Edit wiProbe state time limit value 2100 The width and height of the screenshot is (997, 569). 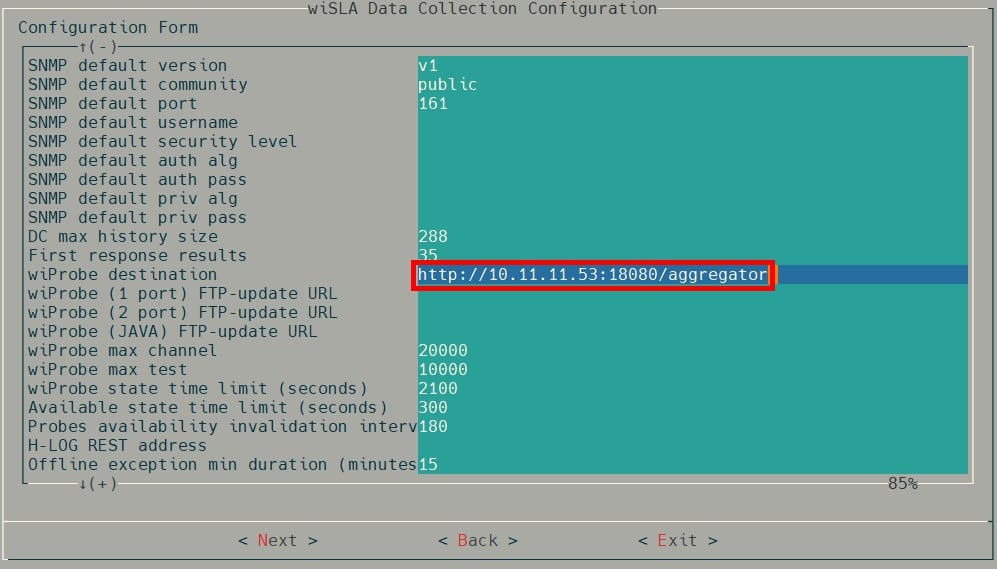pos(692,388)
